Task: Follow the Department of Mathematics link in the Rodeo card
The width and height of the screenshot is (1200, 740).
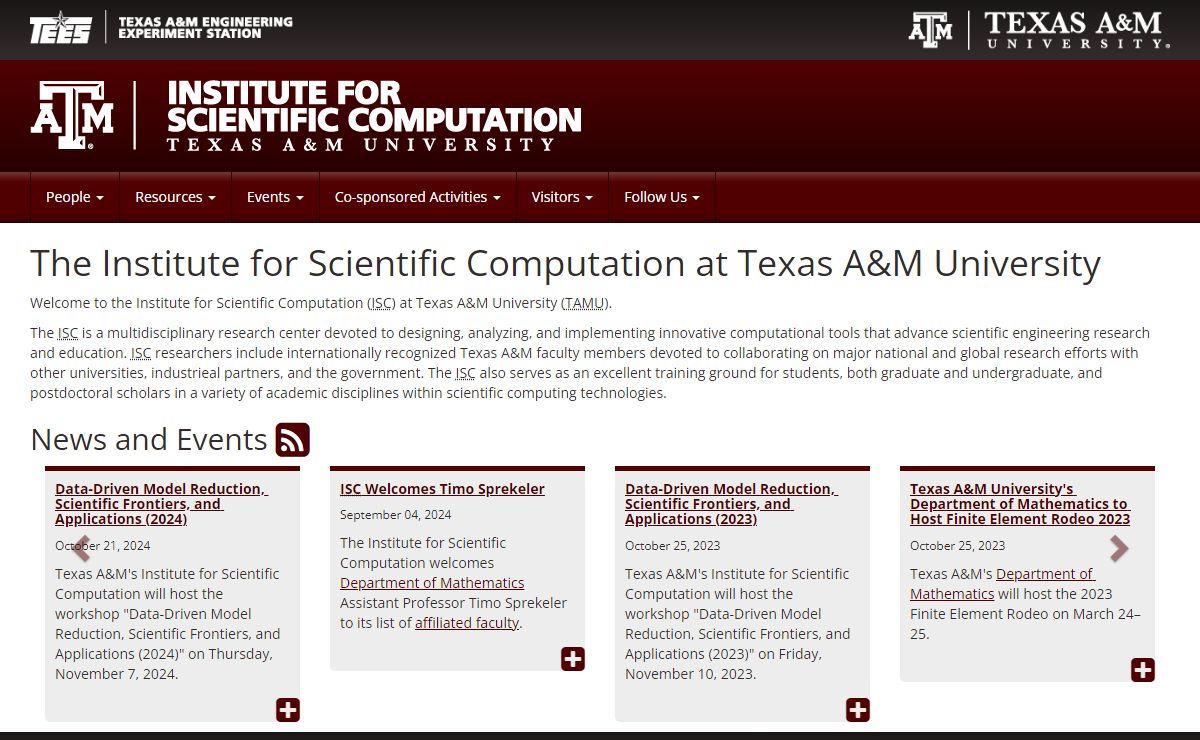Action: pyautogui.click(x=1002, y=584)
